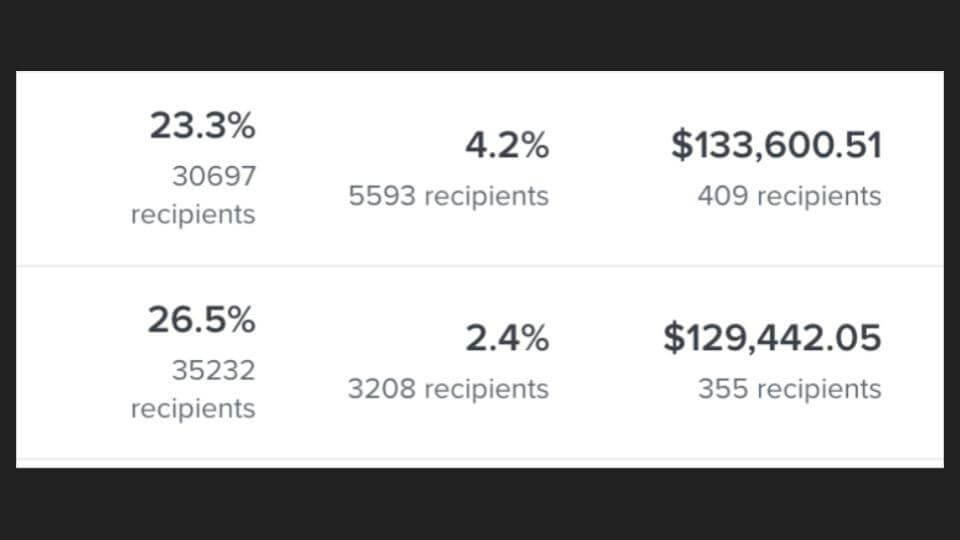This screenshot has width=960, height=540.
Task: Click the word recipients beneath 30697
Action: click(x=193, y=215)
